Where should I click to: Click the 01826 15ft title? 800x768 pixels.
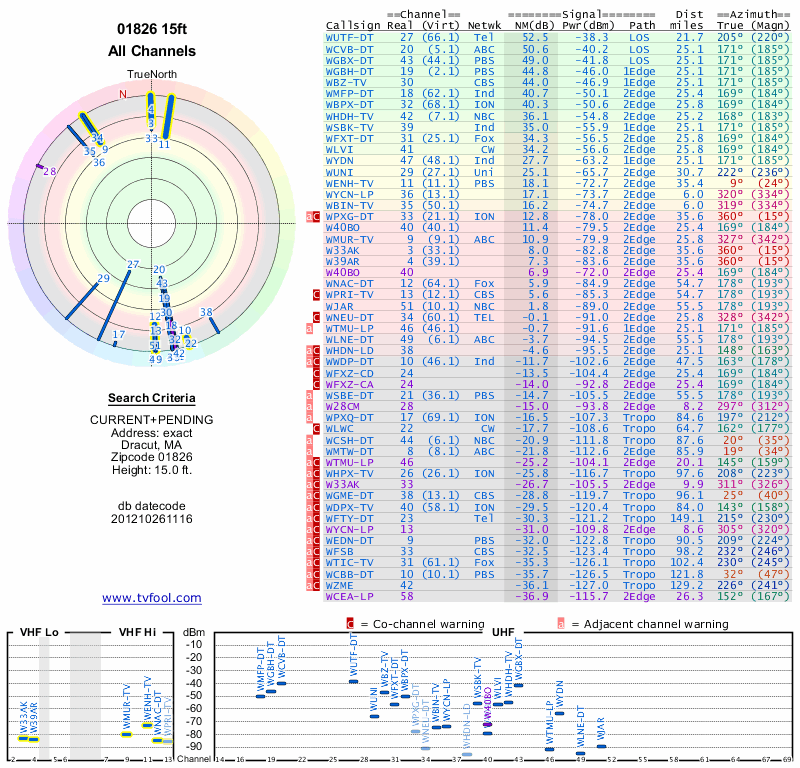click(152, 29)
